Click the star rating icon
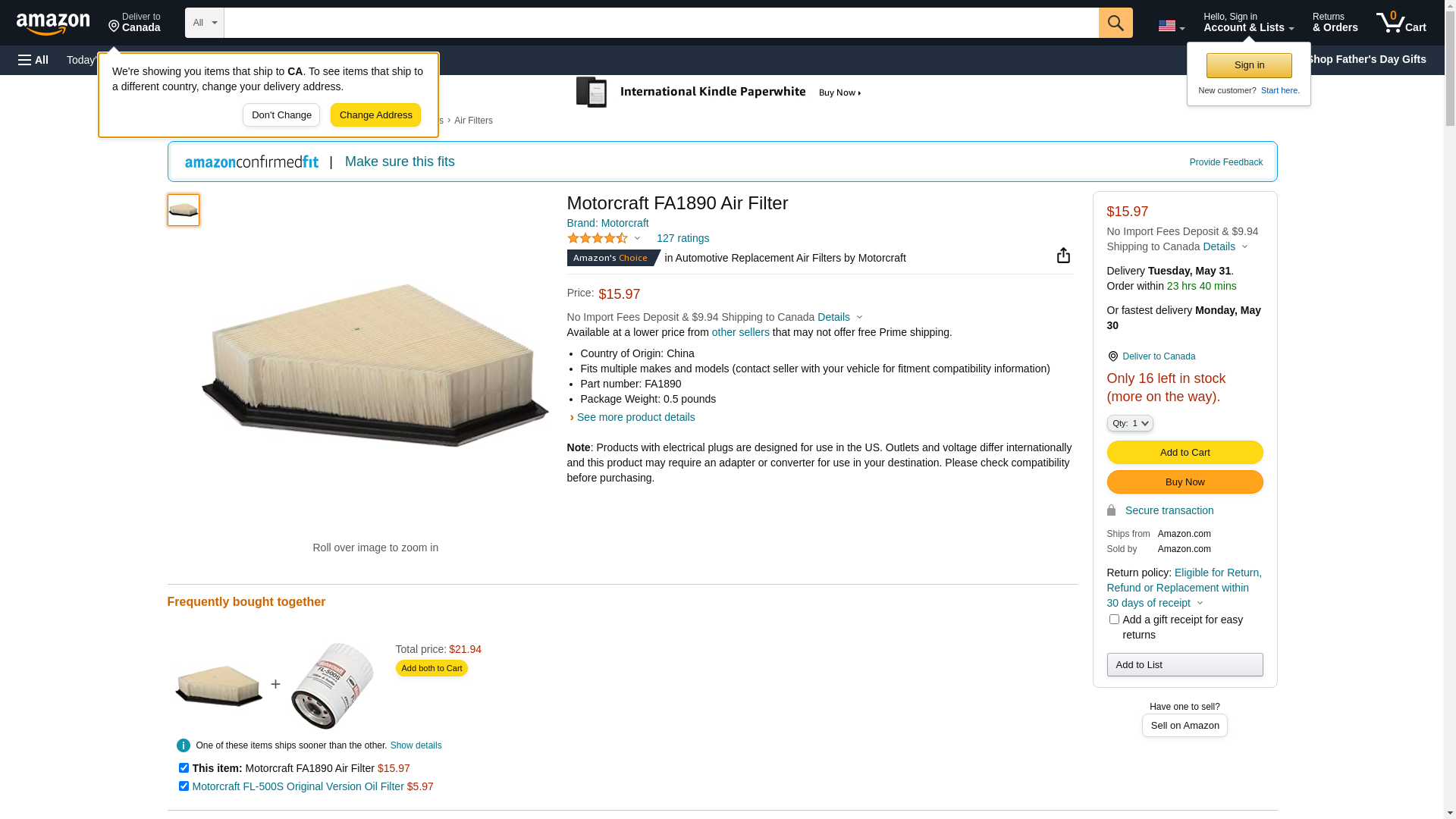The height and width of the screenshot is (819, 1456). 598,238
